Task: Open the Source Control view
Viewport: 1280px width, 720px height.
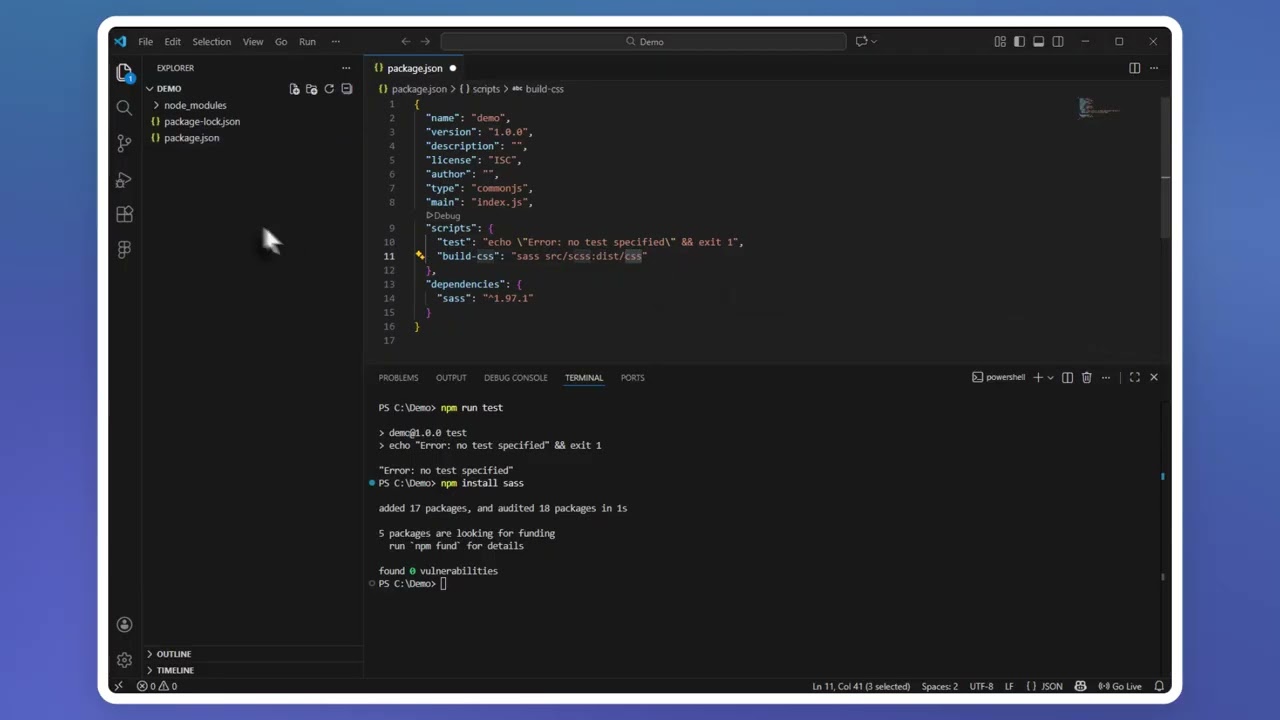Action: (124, 143)
